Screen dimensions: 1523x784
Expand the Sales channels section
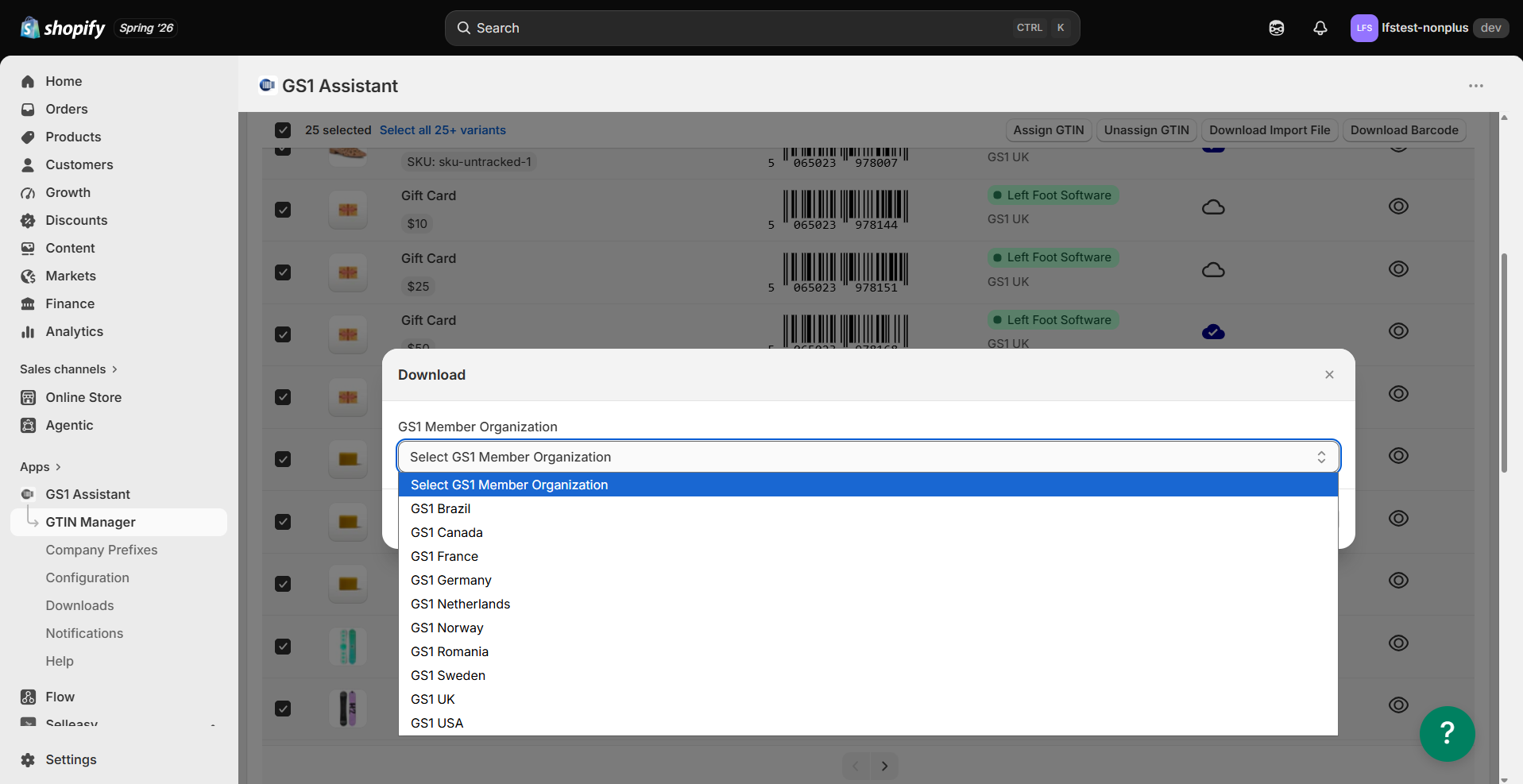[68, 369]
